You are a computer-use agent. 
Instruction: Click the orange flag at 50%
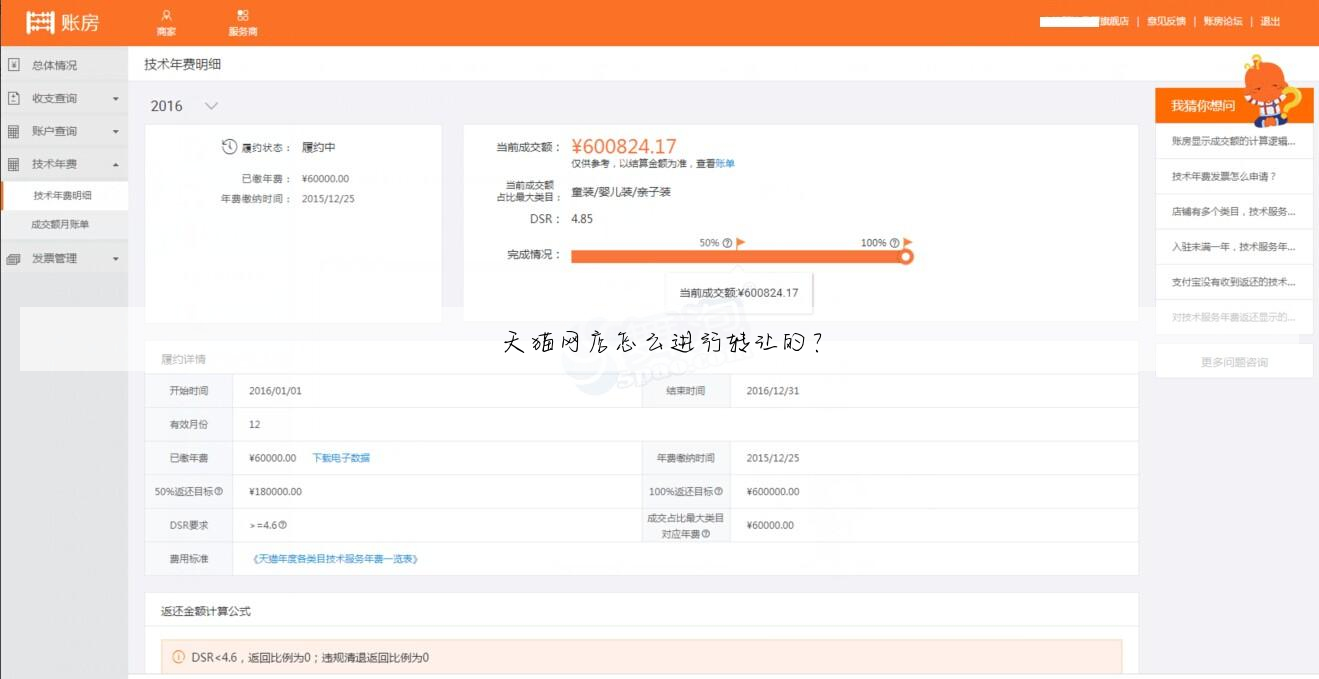[741, 243]
